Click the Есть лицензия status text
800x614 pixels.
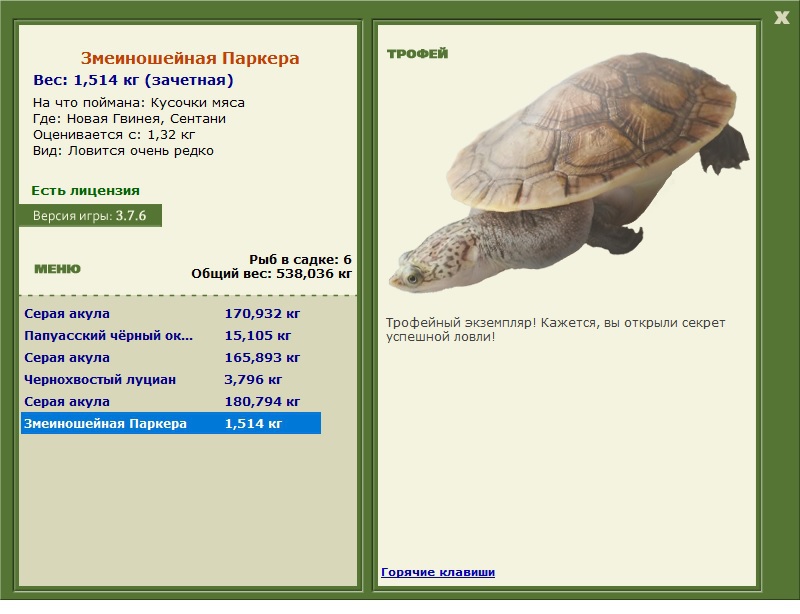click(85, 190)
